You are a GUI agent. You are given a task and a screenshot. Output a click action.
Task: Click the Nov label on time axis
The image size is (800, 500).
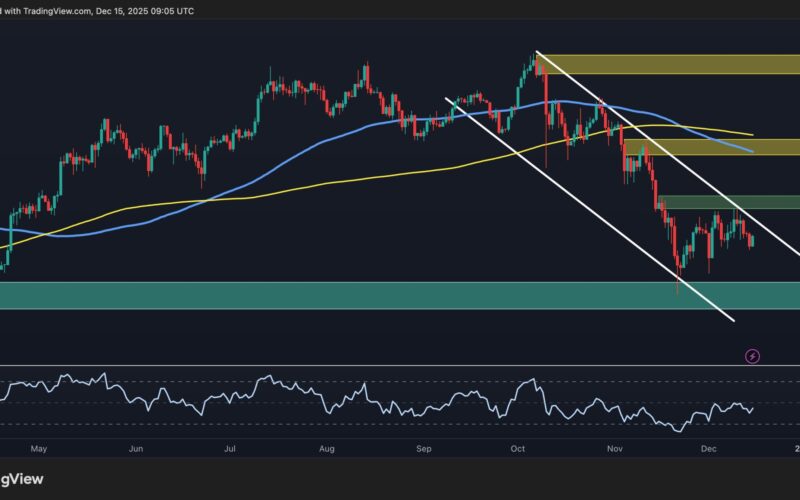tap(615, 450)
